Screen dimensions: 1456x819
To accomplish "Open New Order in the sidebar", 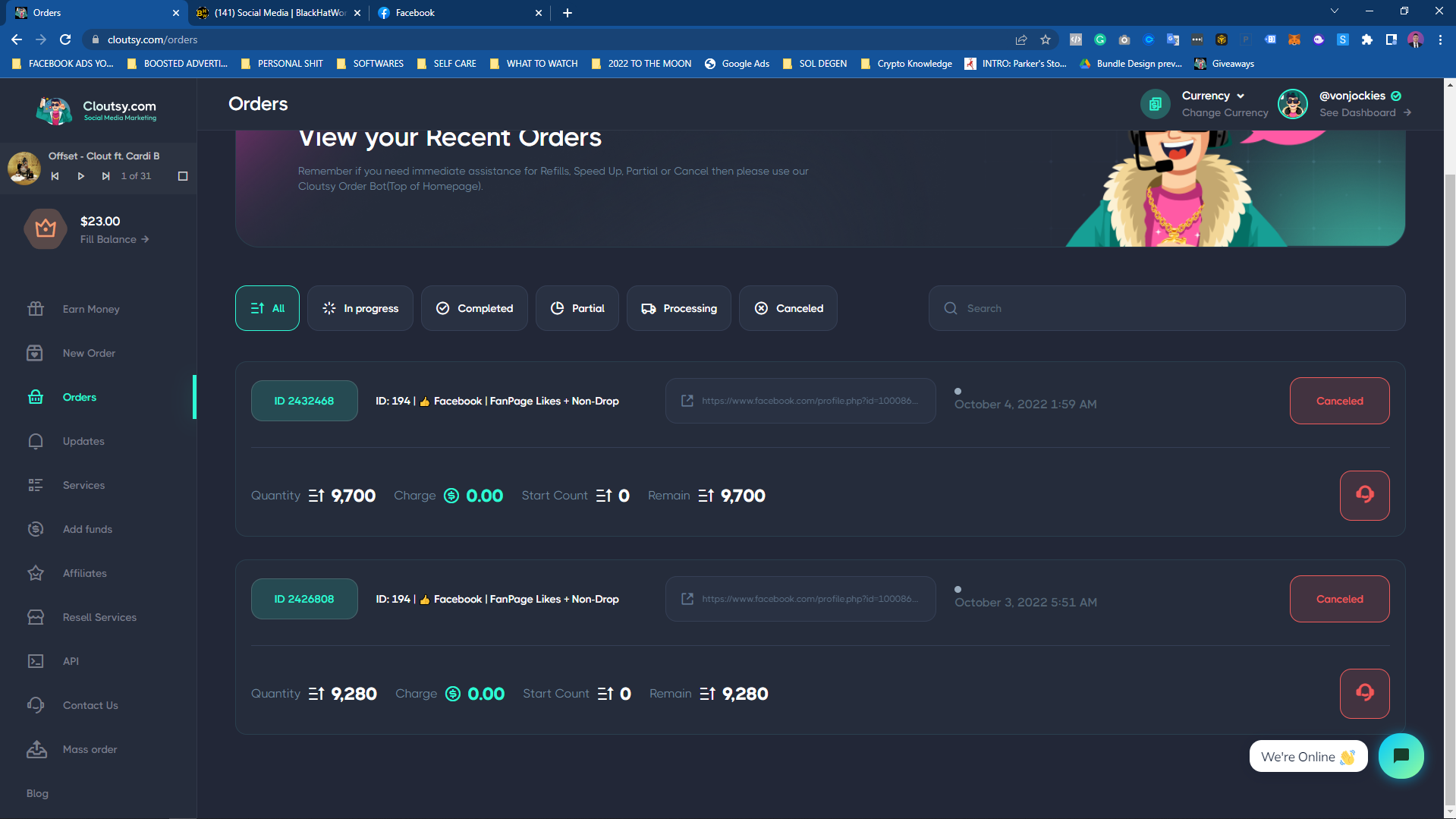I will pos(89,353).
